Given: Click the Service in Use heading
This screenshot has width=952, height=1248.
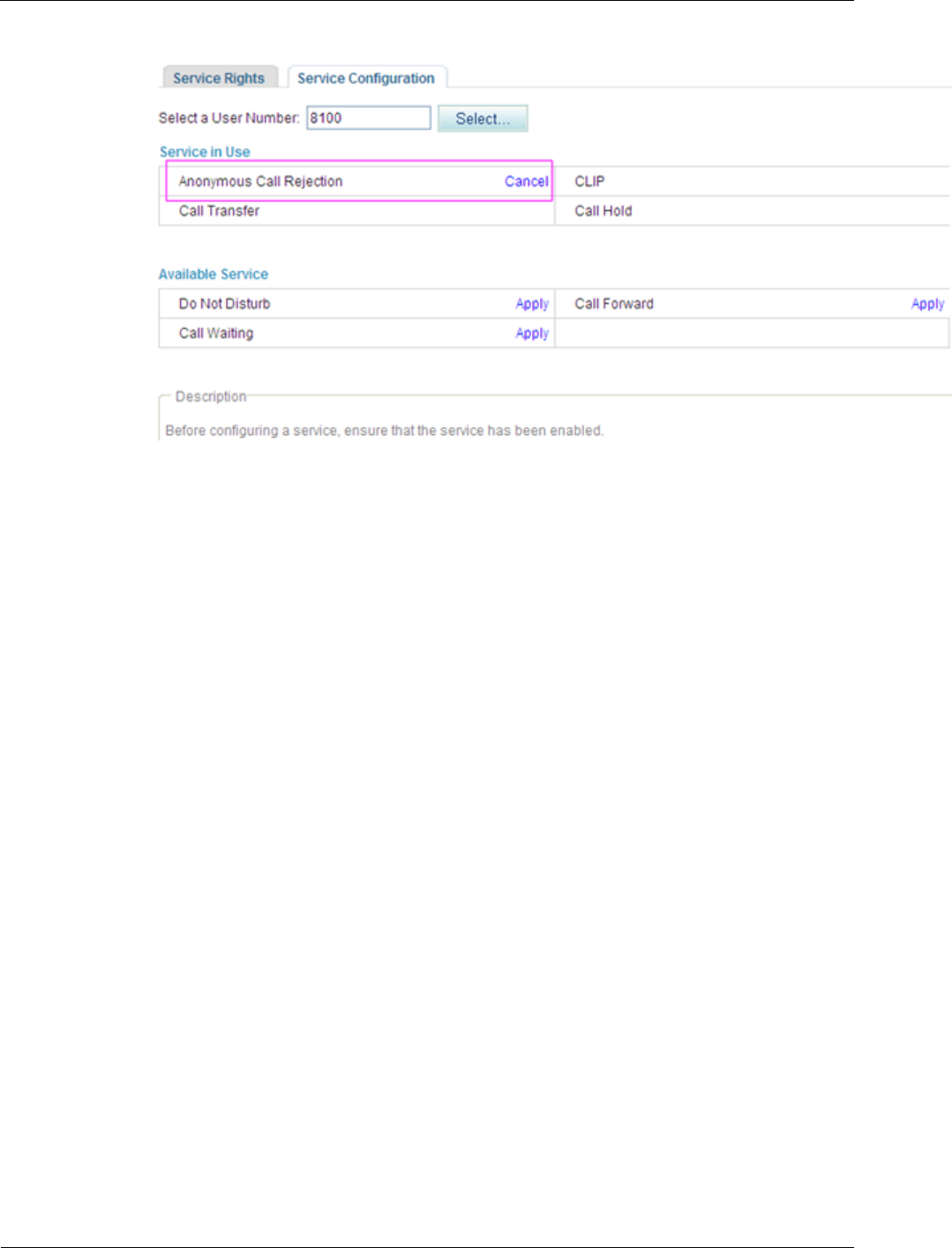Looking at the screenshot, I should 205,152.
